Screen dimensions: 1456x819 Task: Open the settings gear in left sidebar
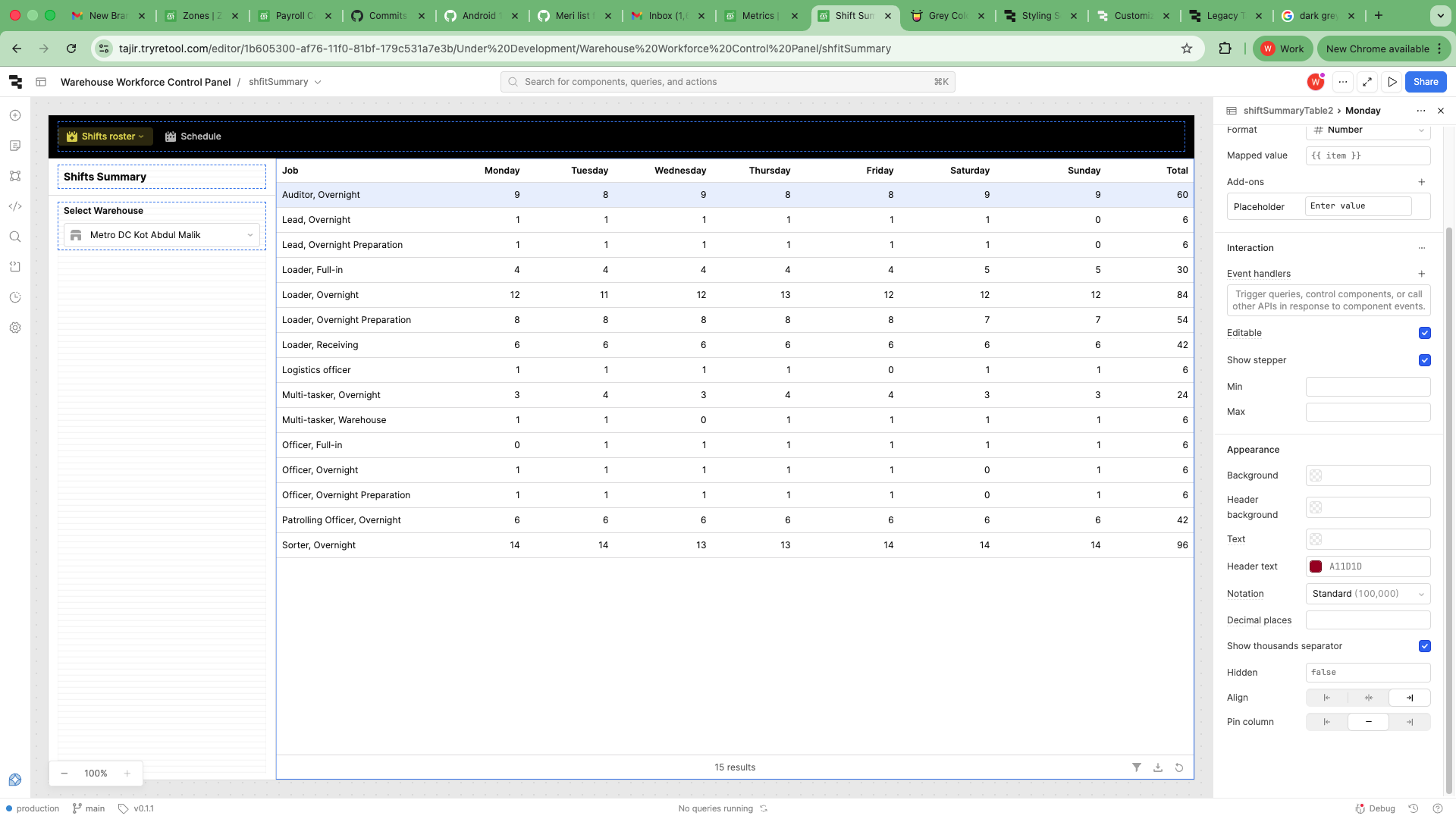coord(15,328)
